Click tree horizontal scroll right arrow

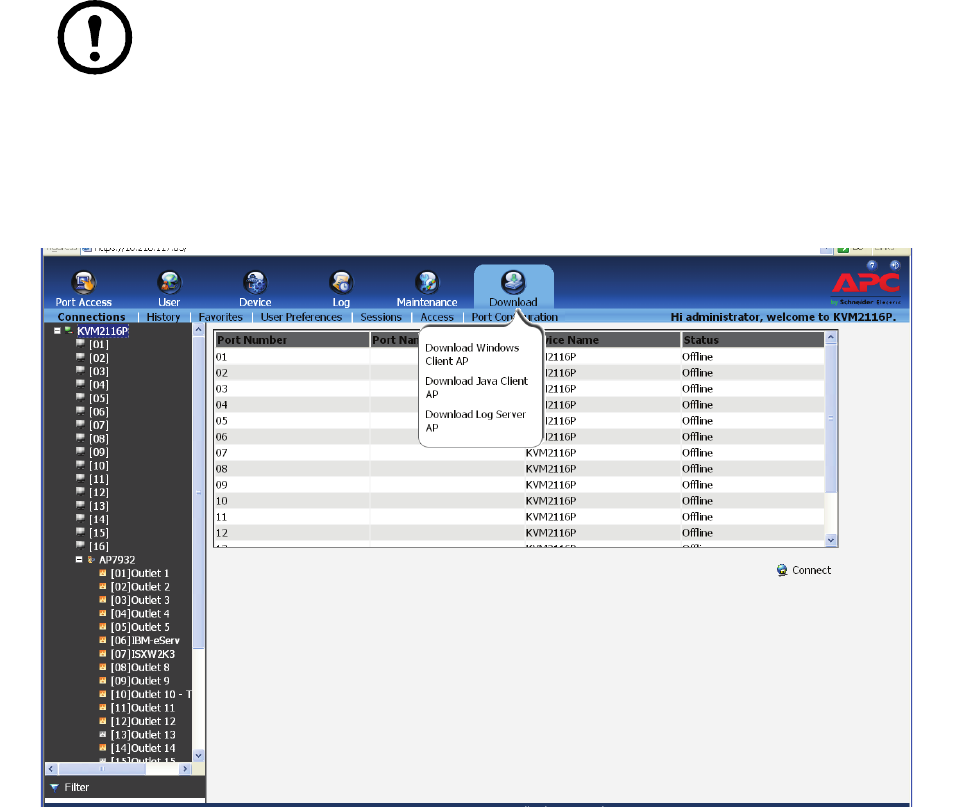185,769
